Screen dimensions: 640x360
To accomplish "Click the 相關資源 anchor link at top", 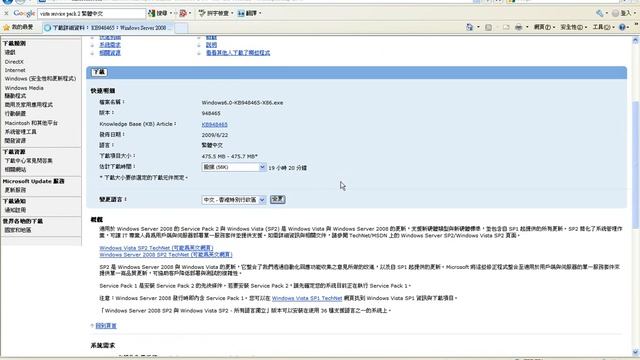I will coord(110,53).
